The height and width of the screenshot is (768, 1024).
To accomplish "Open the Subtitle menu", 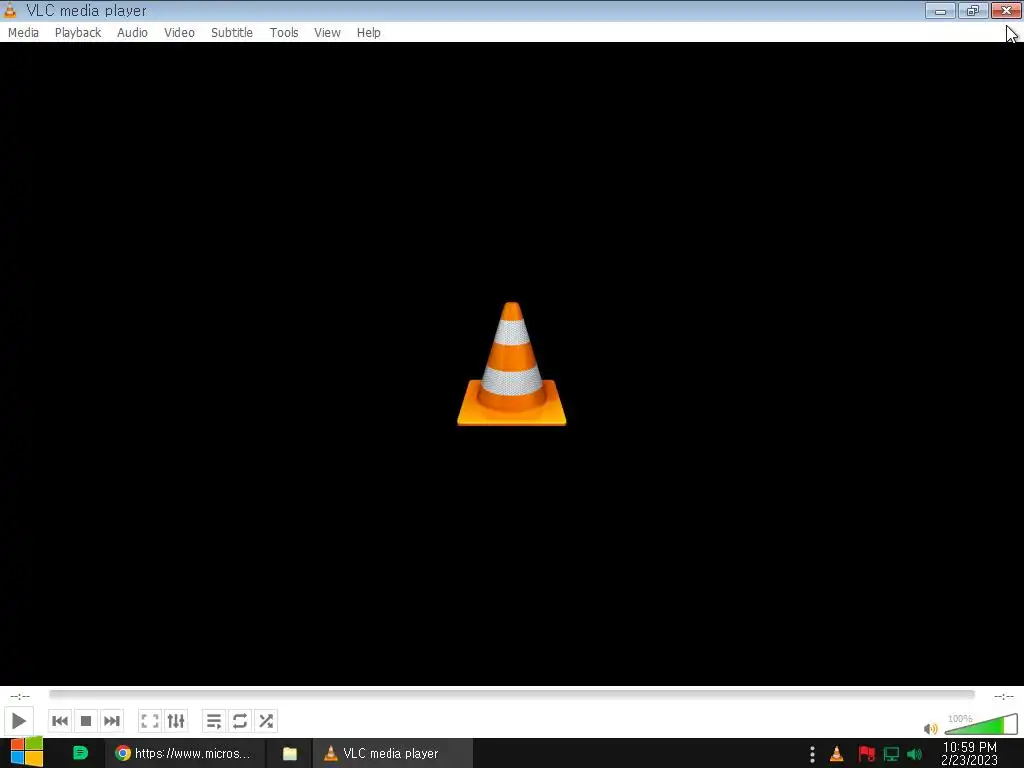I will point(231,33).
